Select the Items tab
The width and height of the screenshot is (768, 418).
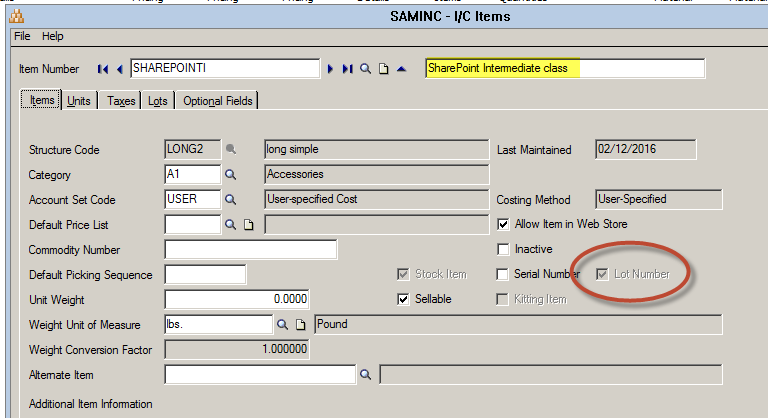tap(41, 100)
